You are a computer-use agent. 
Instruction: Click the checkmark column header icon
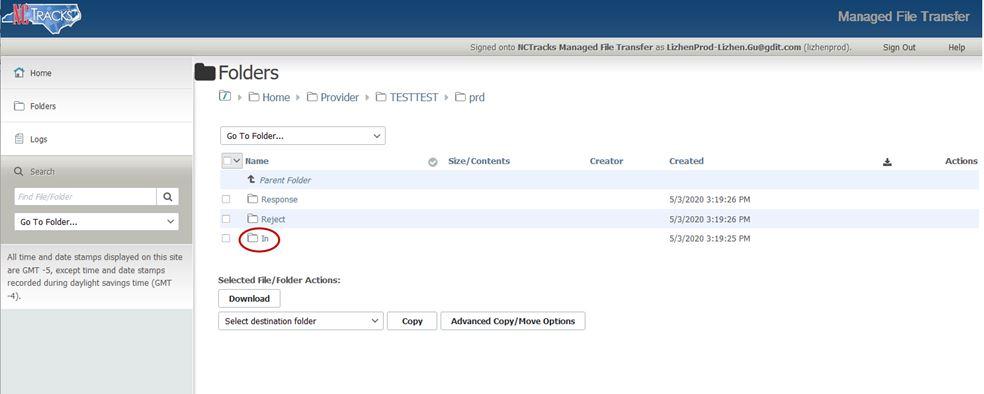pyautogui.click(x=432, y=162)
